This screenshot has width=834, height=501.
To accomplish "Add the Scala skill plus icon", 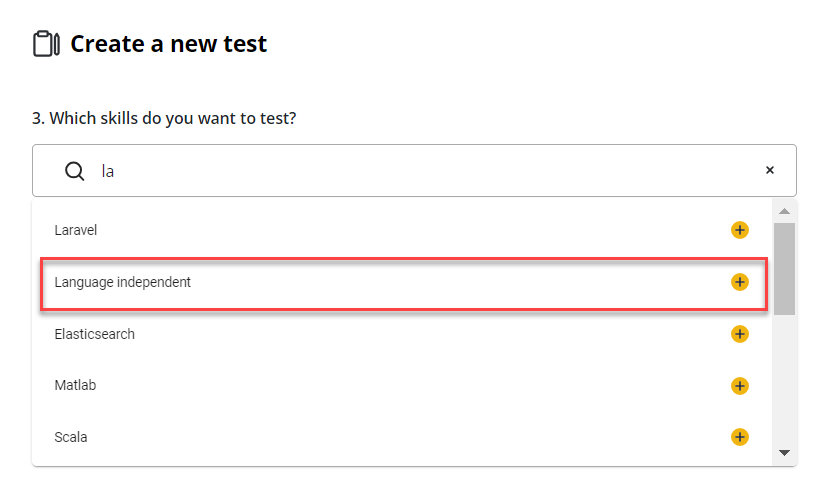I will pos(739,437).
